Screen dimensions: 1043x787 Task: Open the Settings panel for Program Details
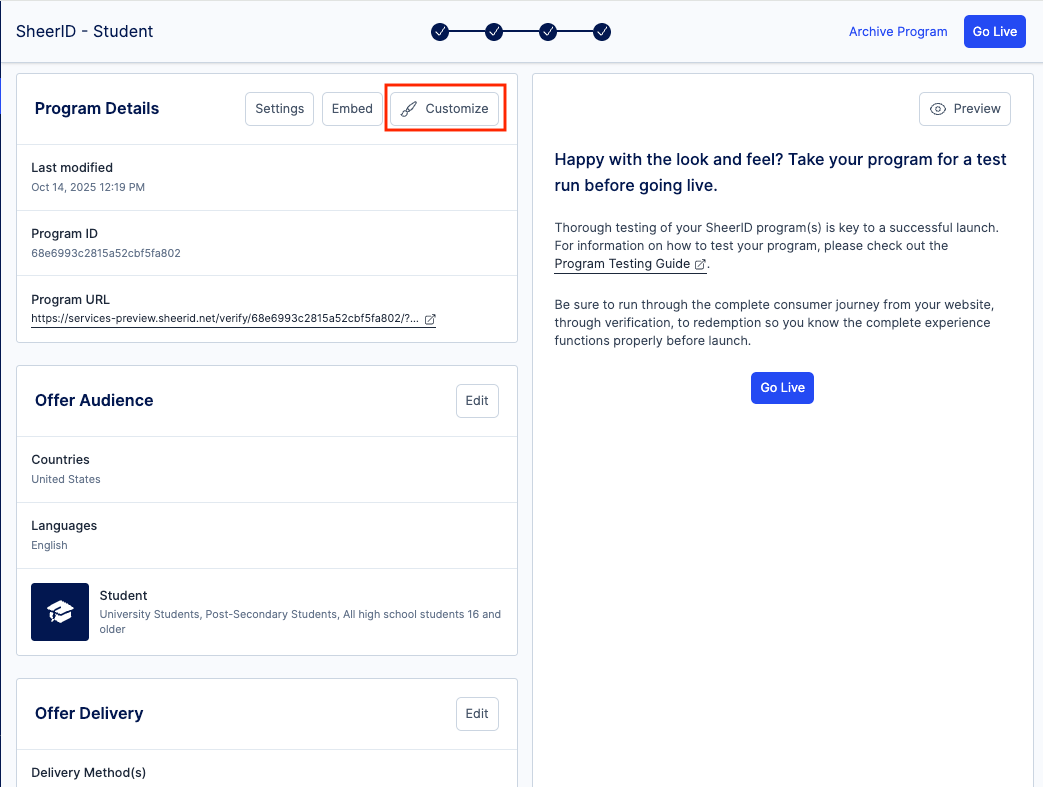[x=278, y=108]
